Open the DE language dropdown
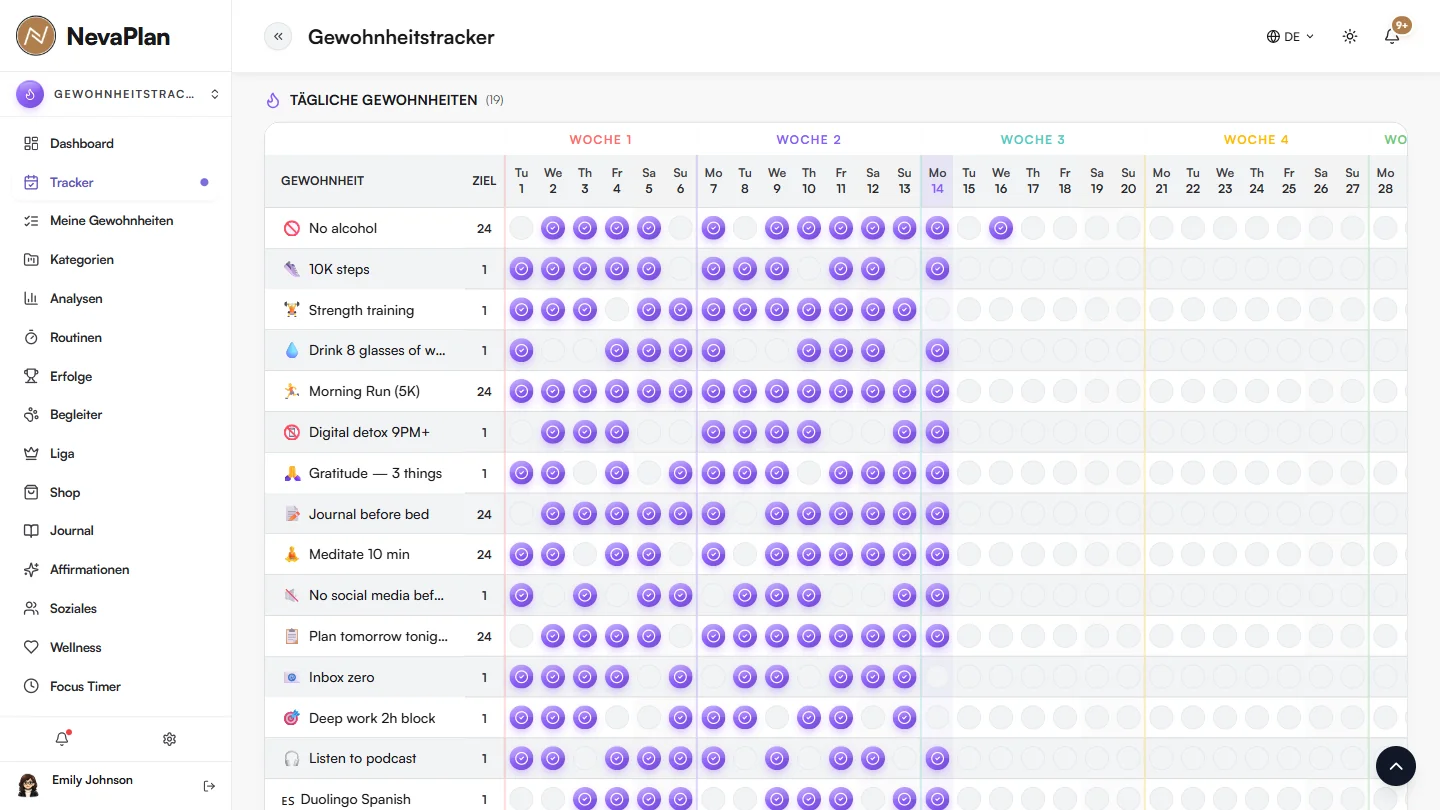Viewport: 1440px width, 810px height. (1290, 37)
